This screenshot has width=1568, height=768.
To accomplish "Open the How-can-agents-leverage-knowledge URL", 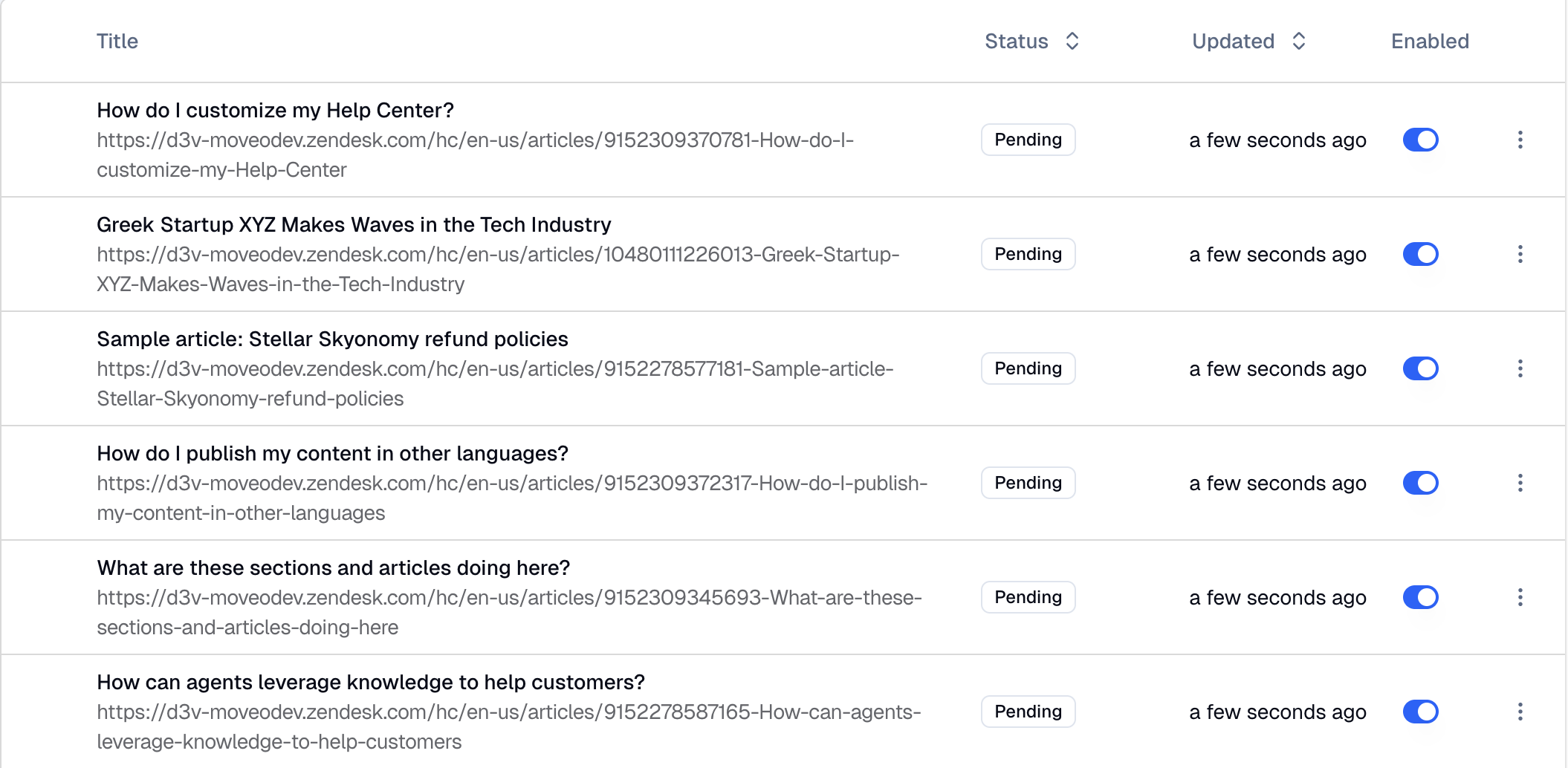I will point(509,726).
